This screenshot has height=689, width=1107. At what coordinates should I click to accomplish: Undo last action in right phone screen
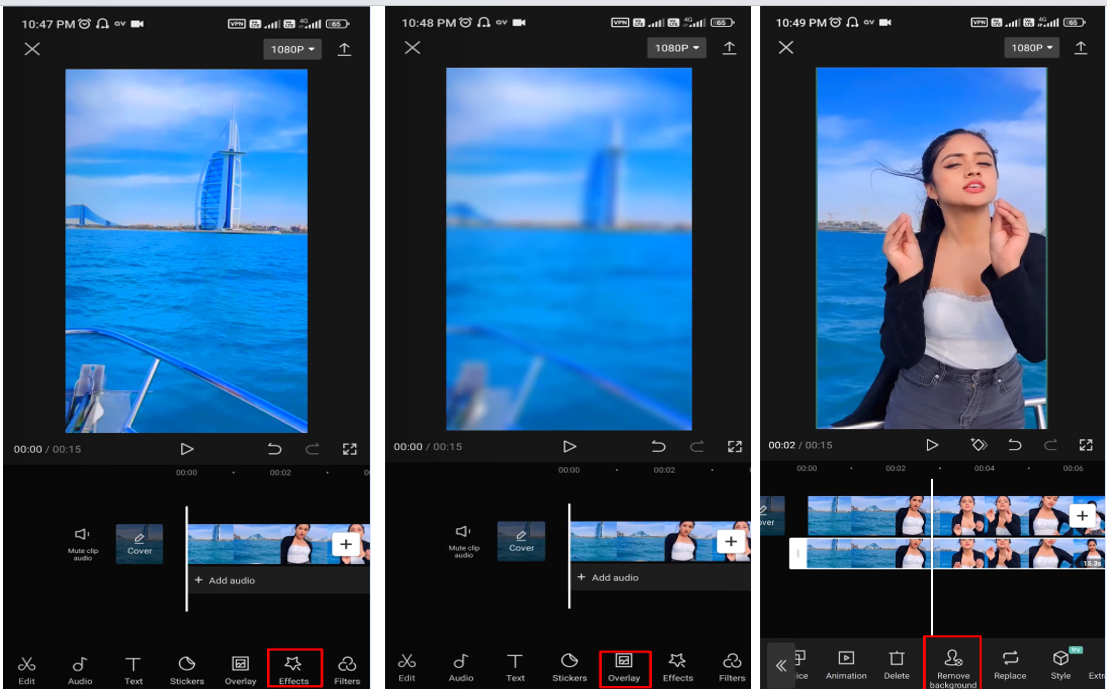tap(1015, 445)
